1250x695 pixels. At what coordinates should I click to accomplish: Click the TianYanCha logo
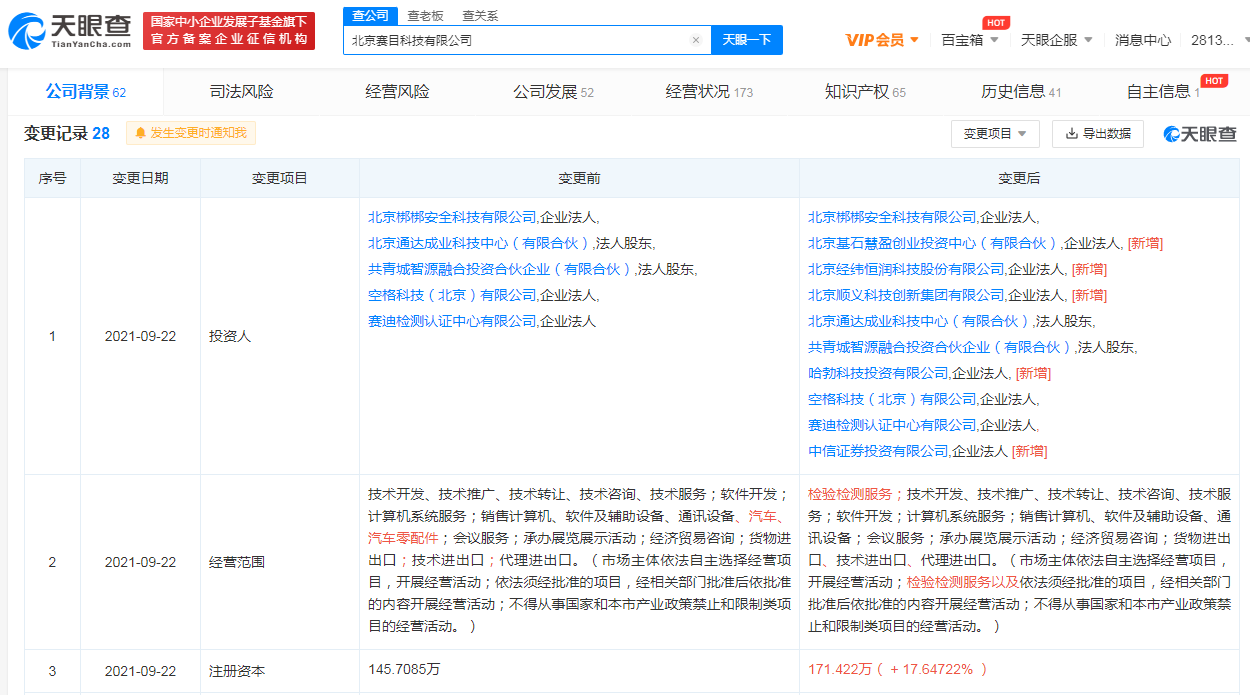70,31
